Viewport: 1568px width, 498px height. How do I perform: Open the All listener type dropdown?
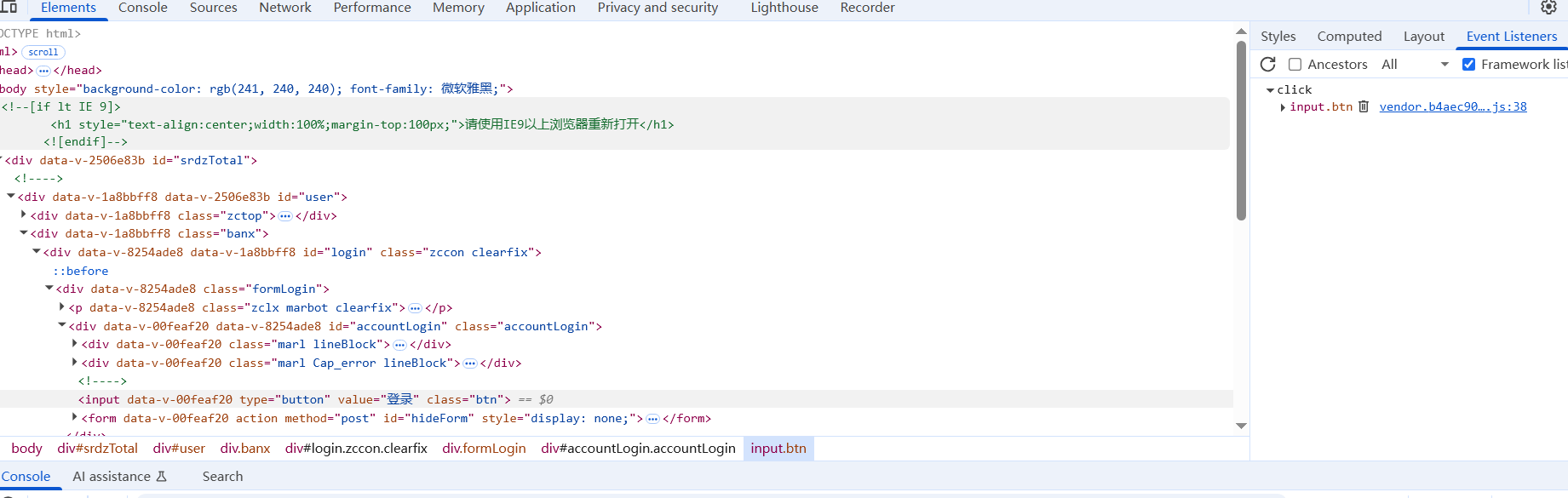1415,65
